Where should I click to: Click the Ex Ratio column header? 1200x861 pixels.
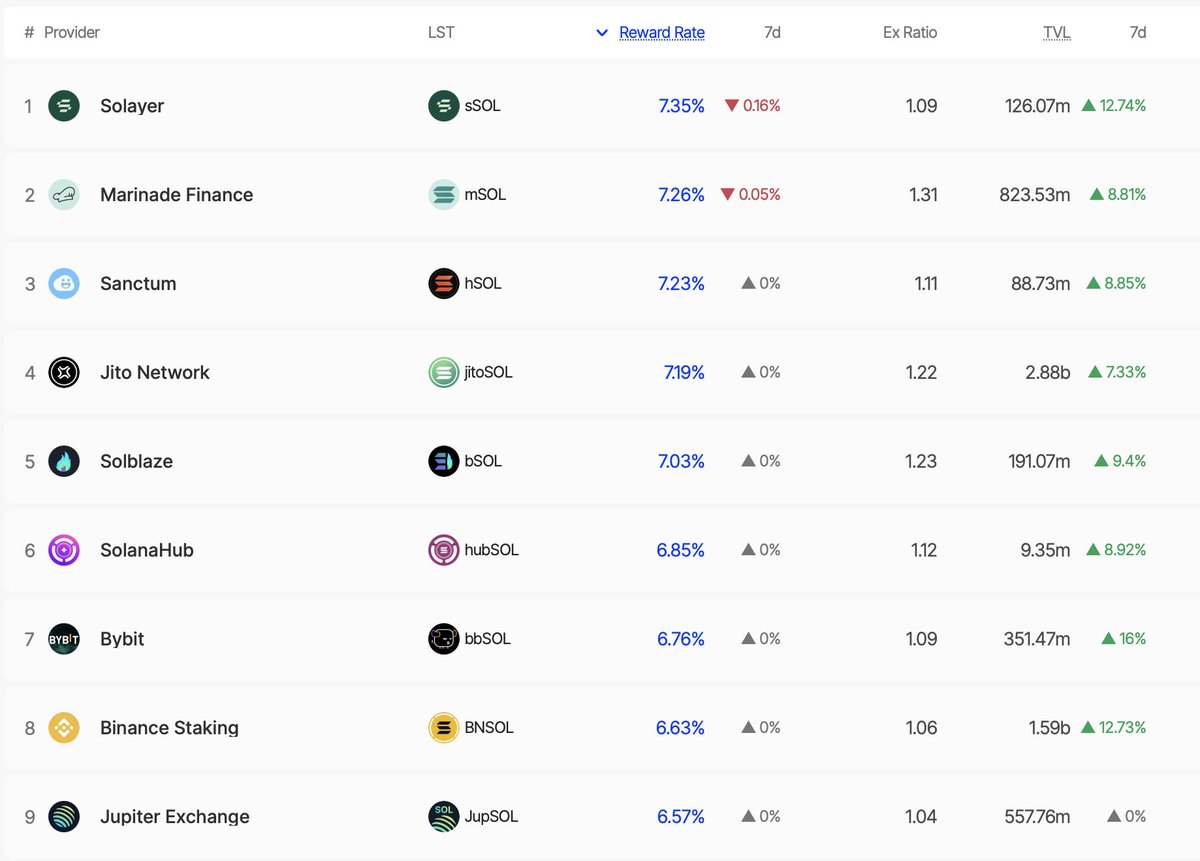[x=910, y=33]
